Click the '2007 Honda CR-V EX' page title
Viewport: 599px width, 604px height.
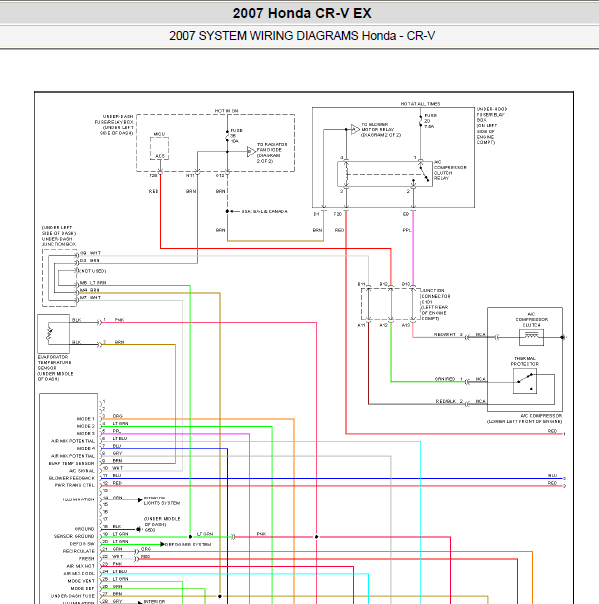click(302, 13)
